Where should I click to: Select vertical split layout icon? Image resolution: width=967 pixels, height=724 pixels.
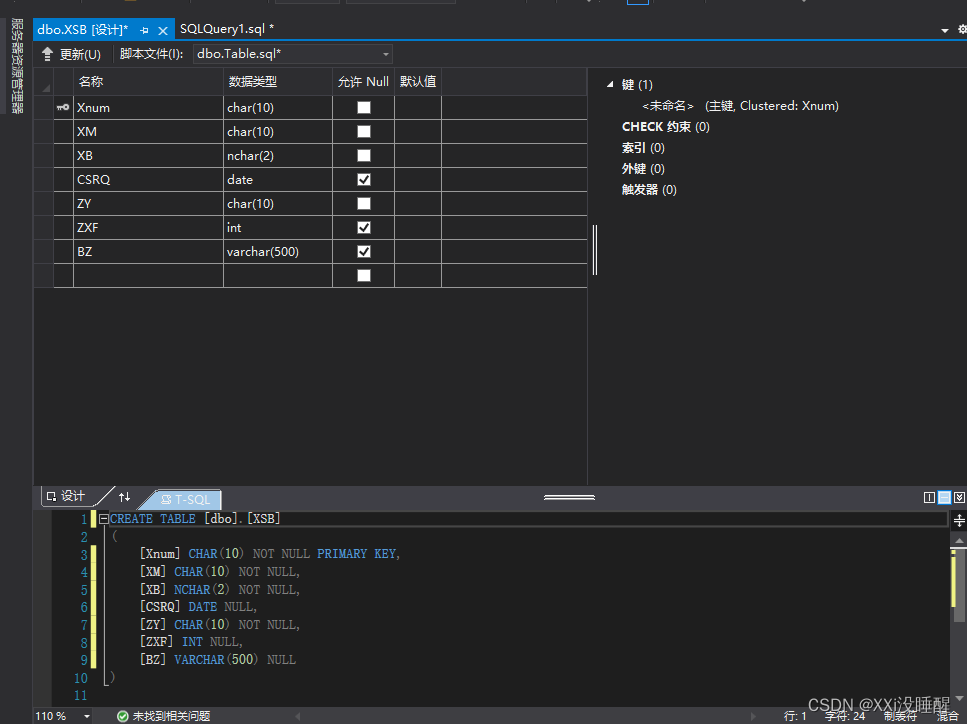coord(929,497)
